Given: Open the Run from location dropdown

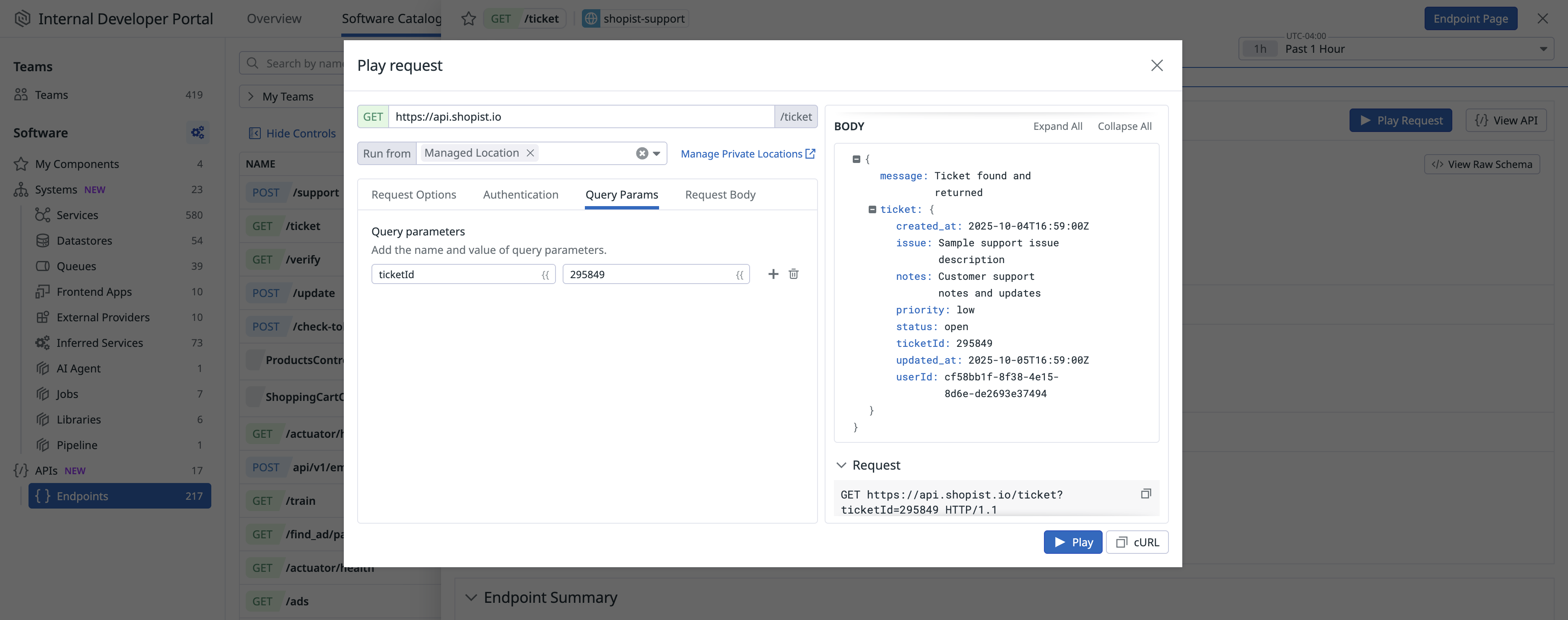Looking at the screenshot, I should click(657, 153).
